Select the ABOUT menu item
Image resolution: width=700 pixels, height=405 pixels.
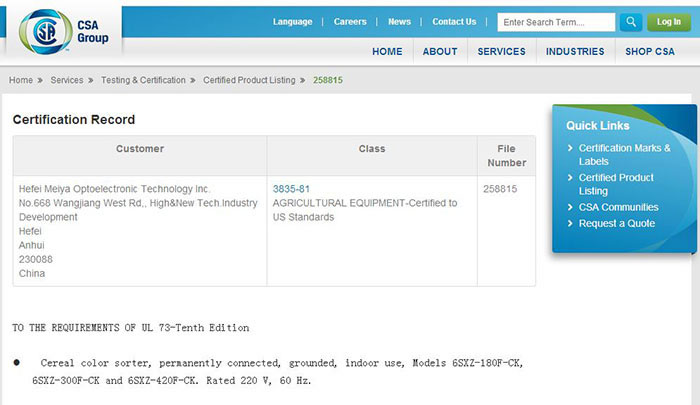coord(440,52)
